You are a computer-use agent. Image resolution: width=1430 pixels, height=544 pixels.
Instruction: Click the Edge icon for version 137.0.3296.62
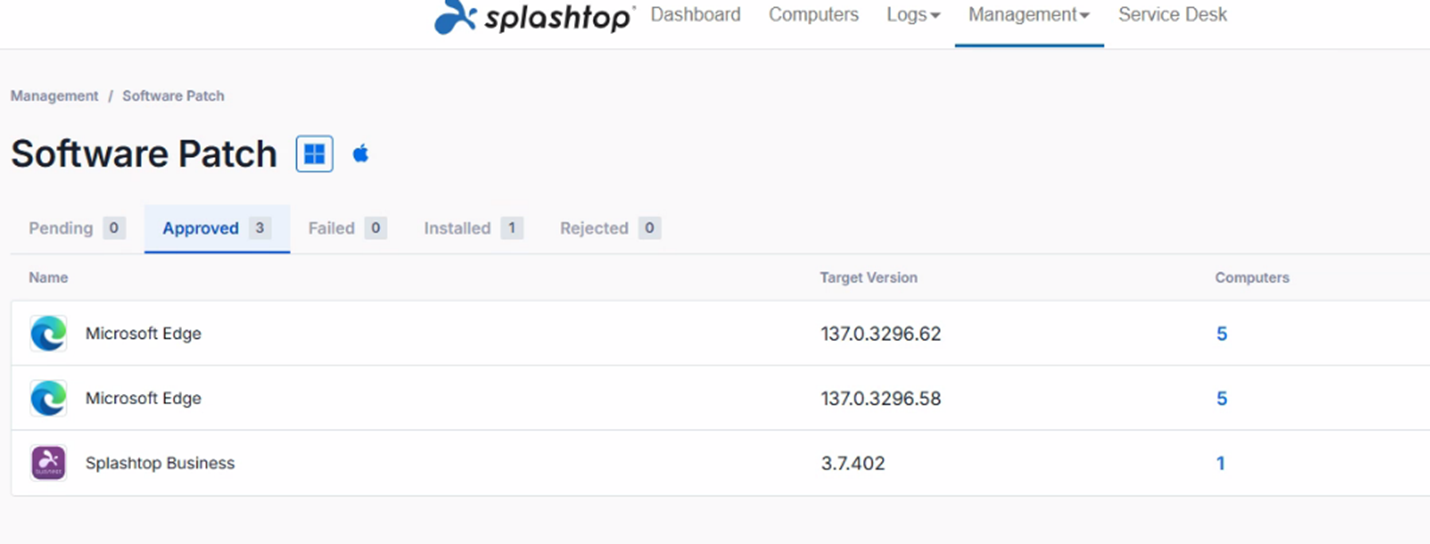pos(48,334)
